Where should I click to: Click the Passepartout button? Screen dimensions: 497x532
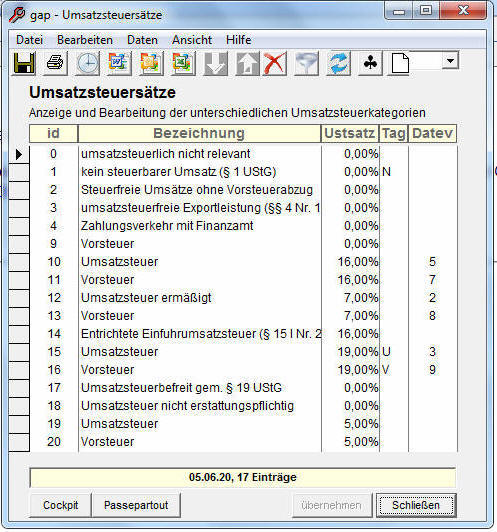136,505
